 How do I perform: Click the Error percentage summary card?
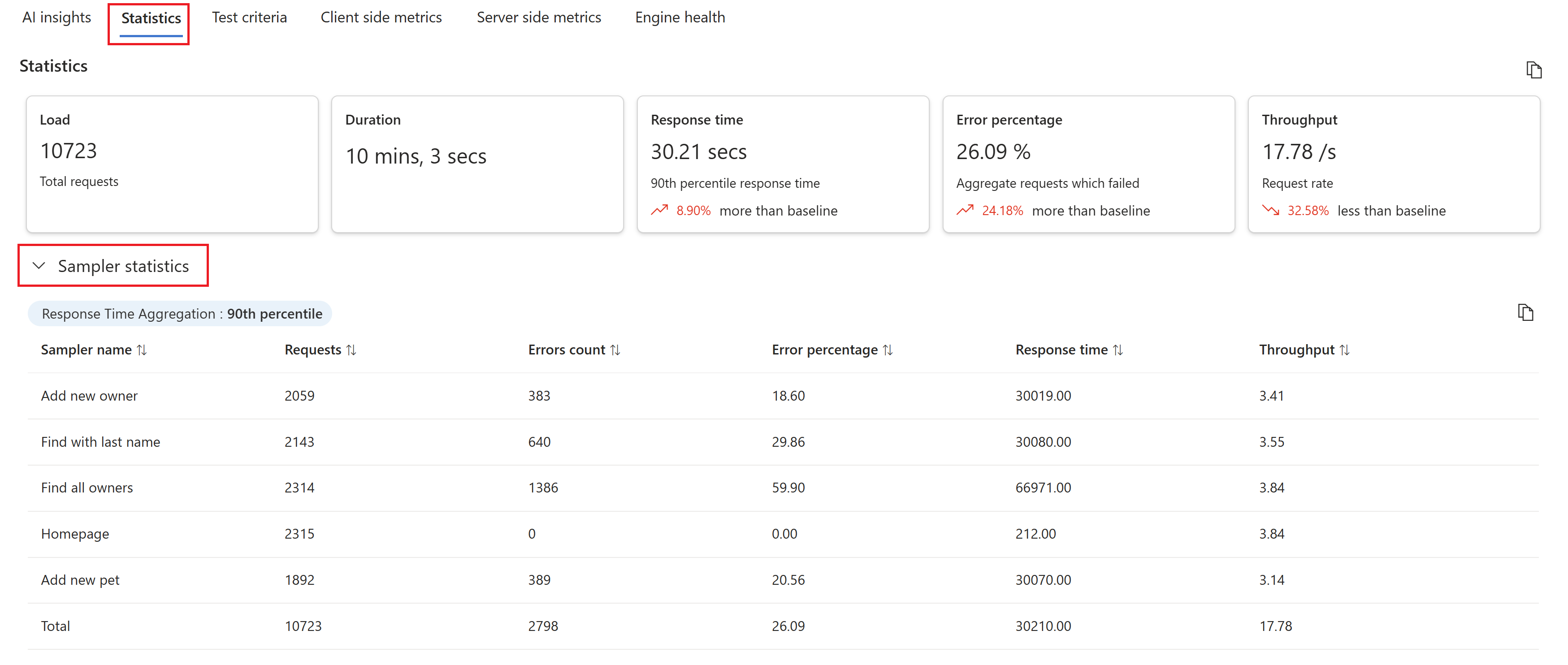[x=1088, y=164]
